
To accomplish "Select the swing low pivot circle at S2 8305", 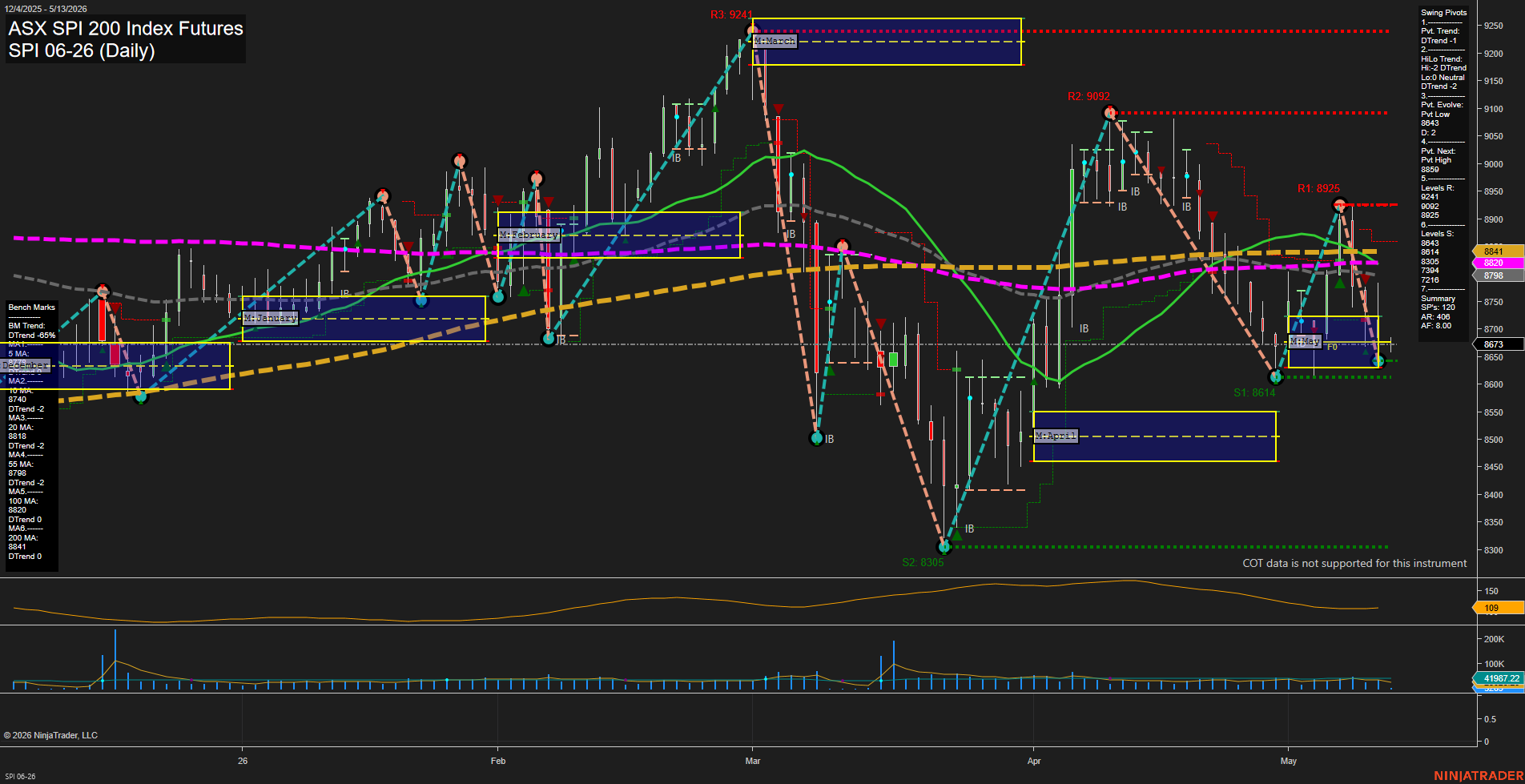I will click(x=944, y=547).
